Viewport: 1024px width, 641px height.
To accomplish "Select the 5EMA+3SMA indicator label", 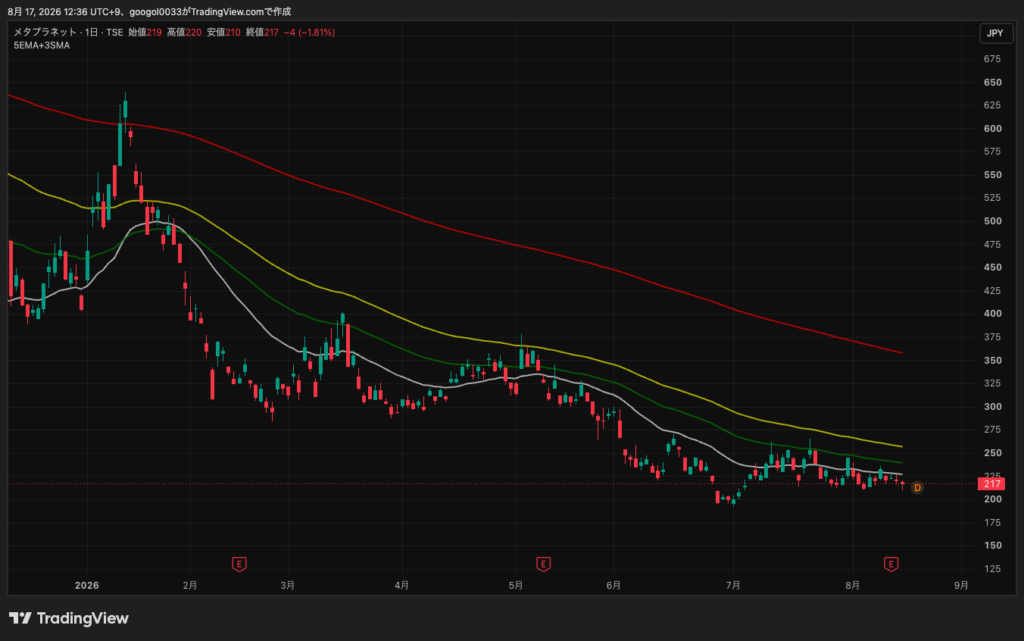I will pos(42,46).
